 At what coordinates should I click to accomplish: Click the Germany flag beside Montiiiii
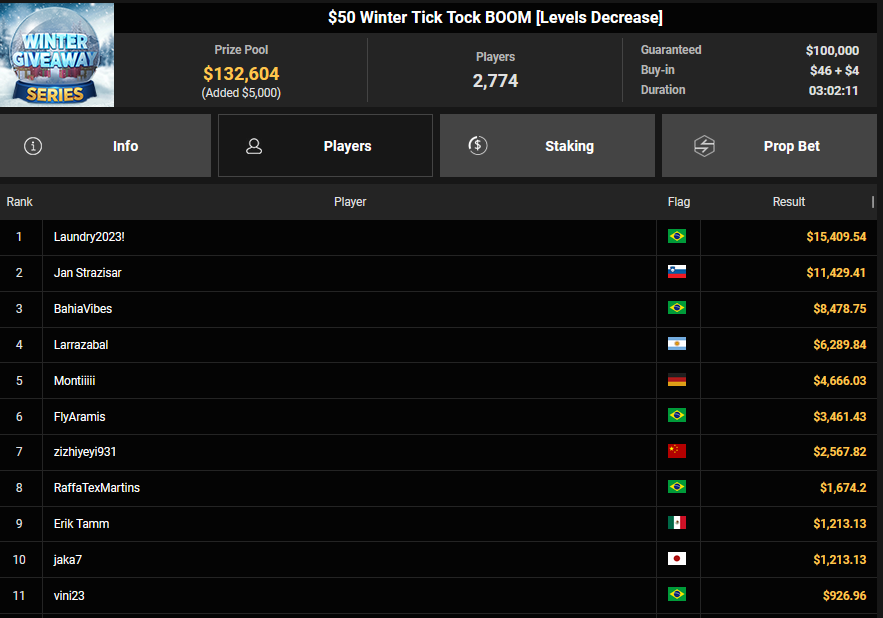pyautogui.click(x=677, y=381)
